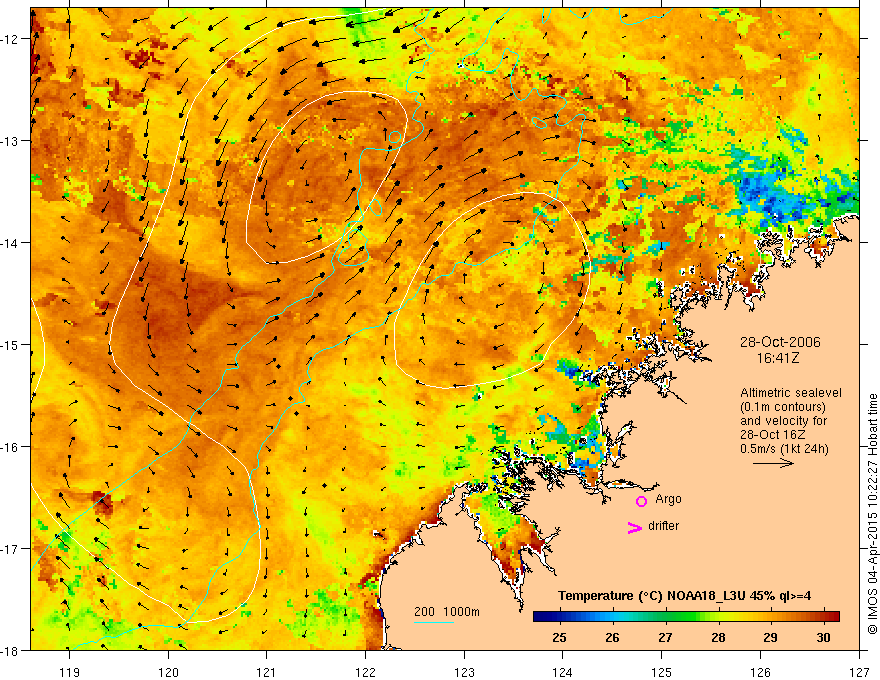Viewport: 880px width, 680px height.
Task: Click the color bar value 25
Action: click(559, 637)
